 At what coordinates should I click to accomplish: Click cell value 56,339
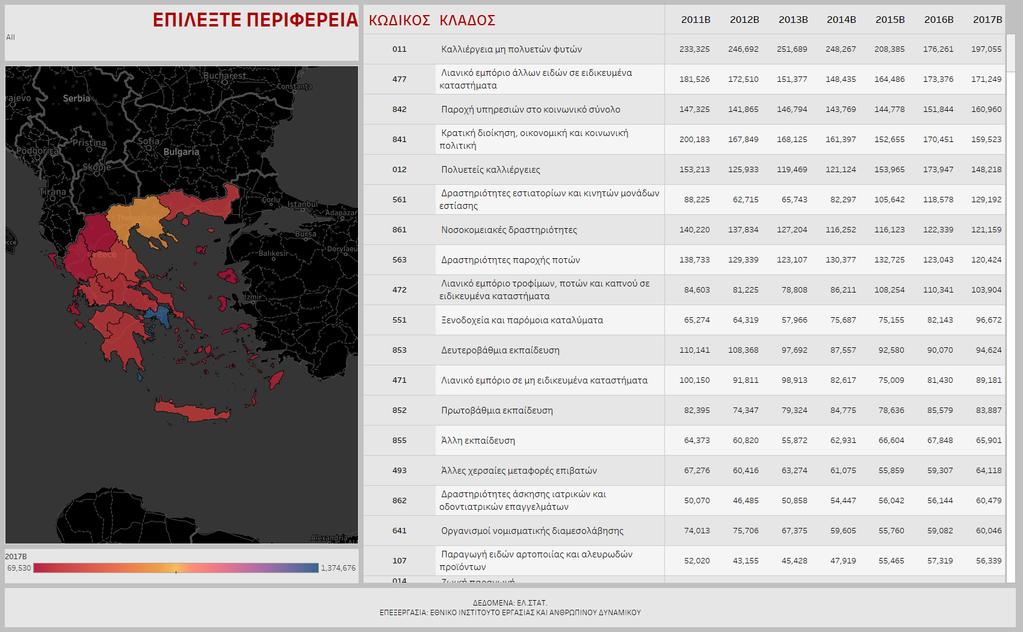[988, 560]
